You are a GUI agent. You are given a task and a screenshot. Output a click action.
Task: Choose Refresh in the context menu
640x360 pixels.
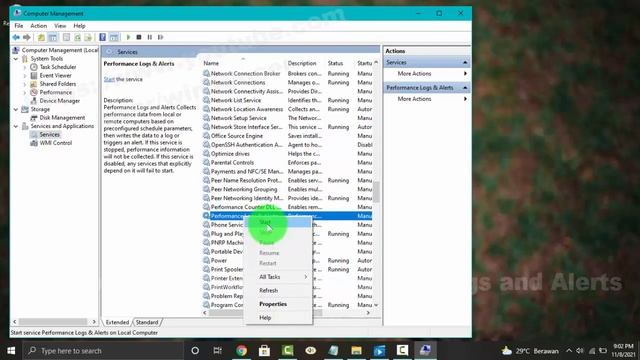tap(279, 290)
